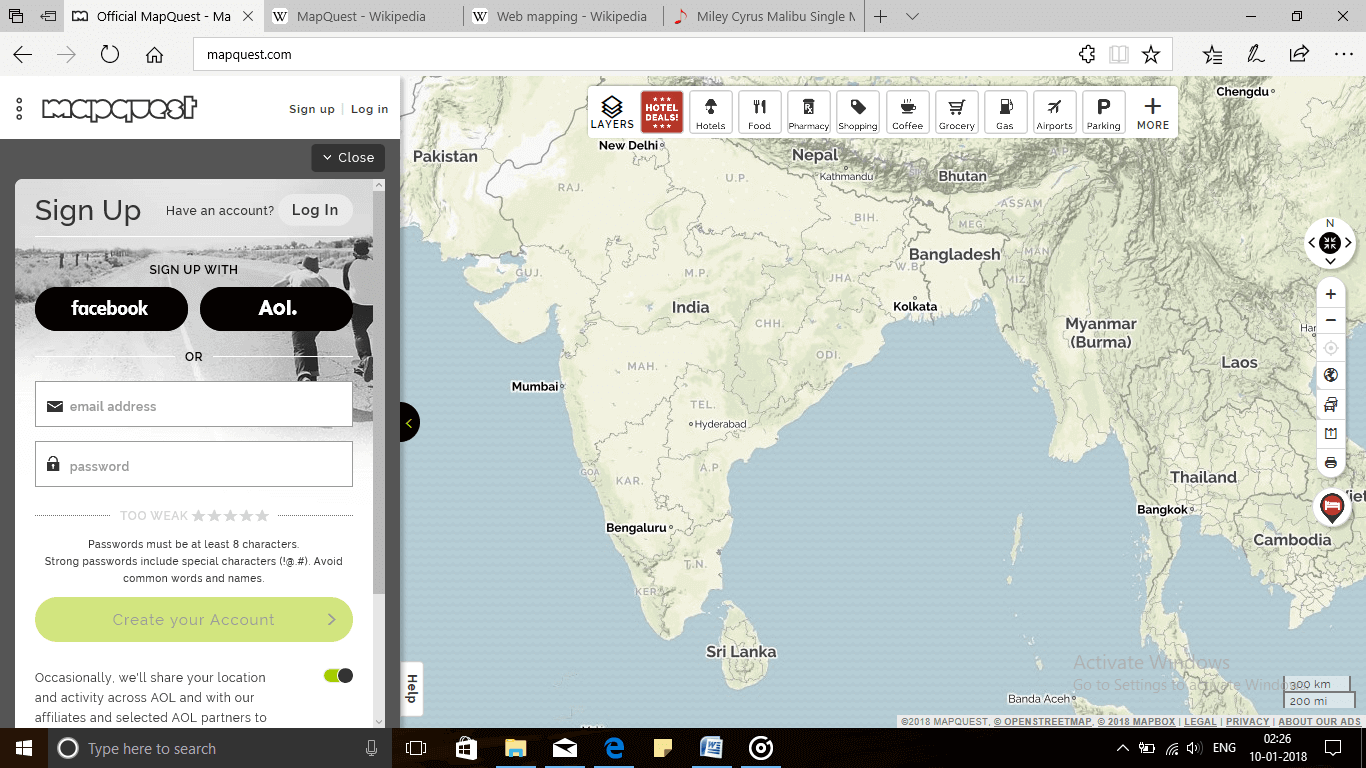1366x768 pixels.
Task: Print the map using printer icon
Action: coord(1330,463)
